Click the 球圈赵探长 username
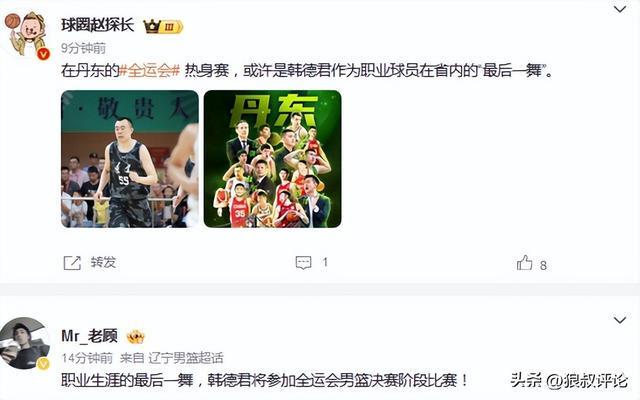 (x=98, y=25)
